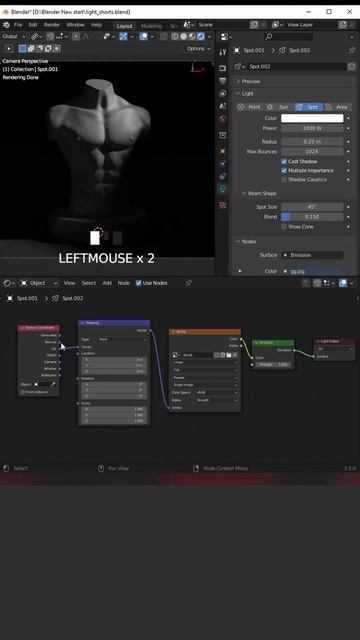Open the Global transform orientation dropdown
Image resolution: width=360 pixels, height=640 pixels.
tap(14, 37)
